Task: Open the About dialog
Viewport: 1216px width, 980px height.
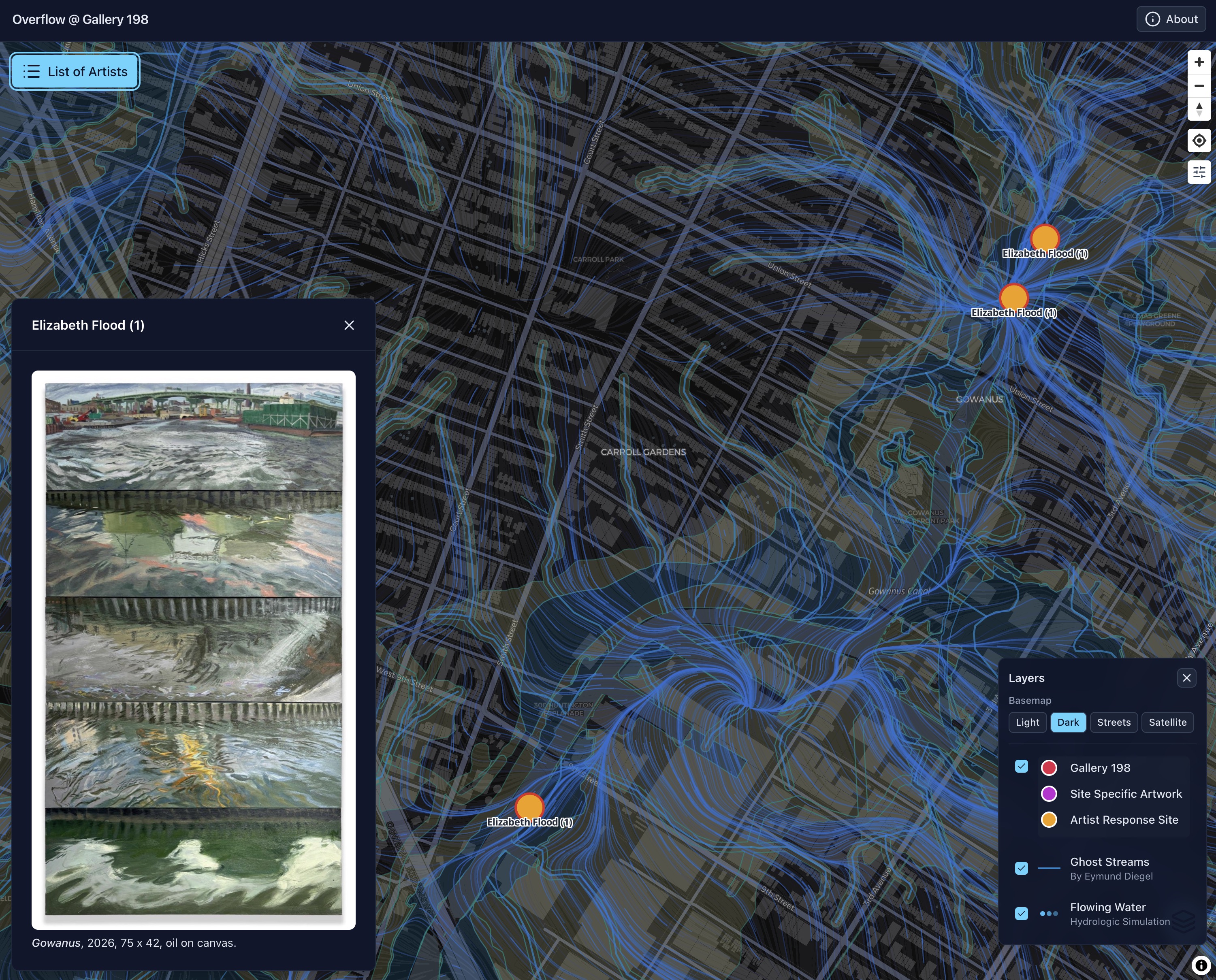Action: pyautogui.click(x=1171, y=19)
